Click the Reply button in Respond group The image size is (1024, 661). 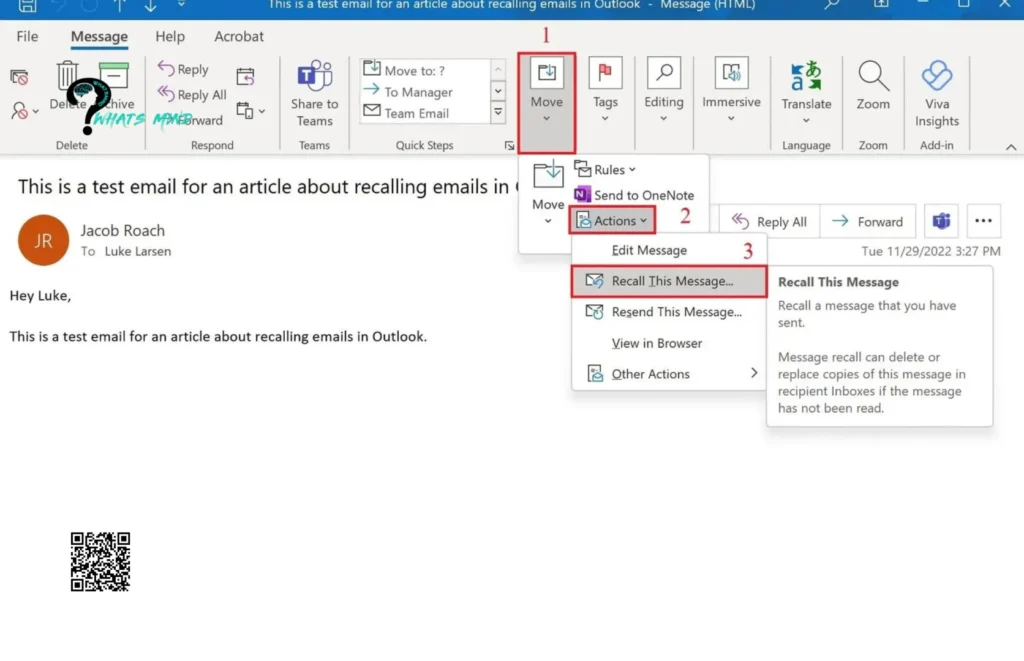point(184,69)
